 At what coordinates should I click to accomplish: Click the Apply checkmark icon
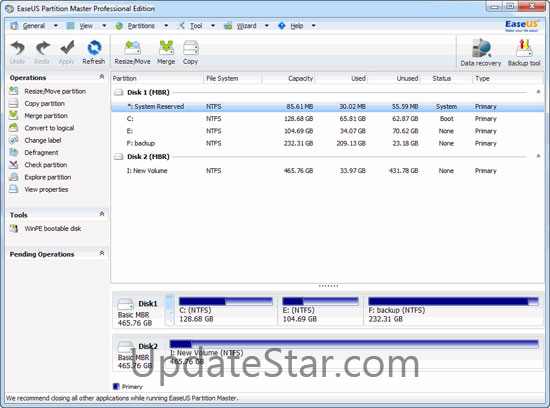click(x=67, y=48)
